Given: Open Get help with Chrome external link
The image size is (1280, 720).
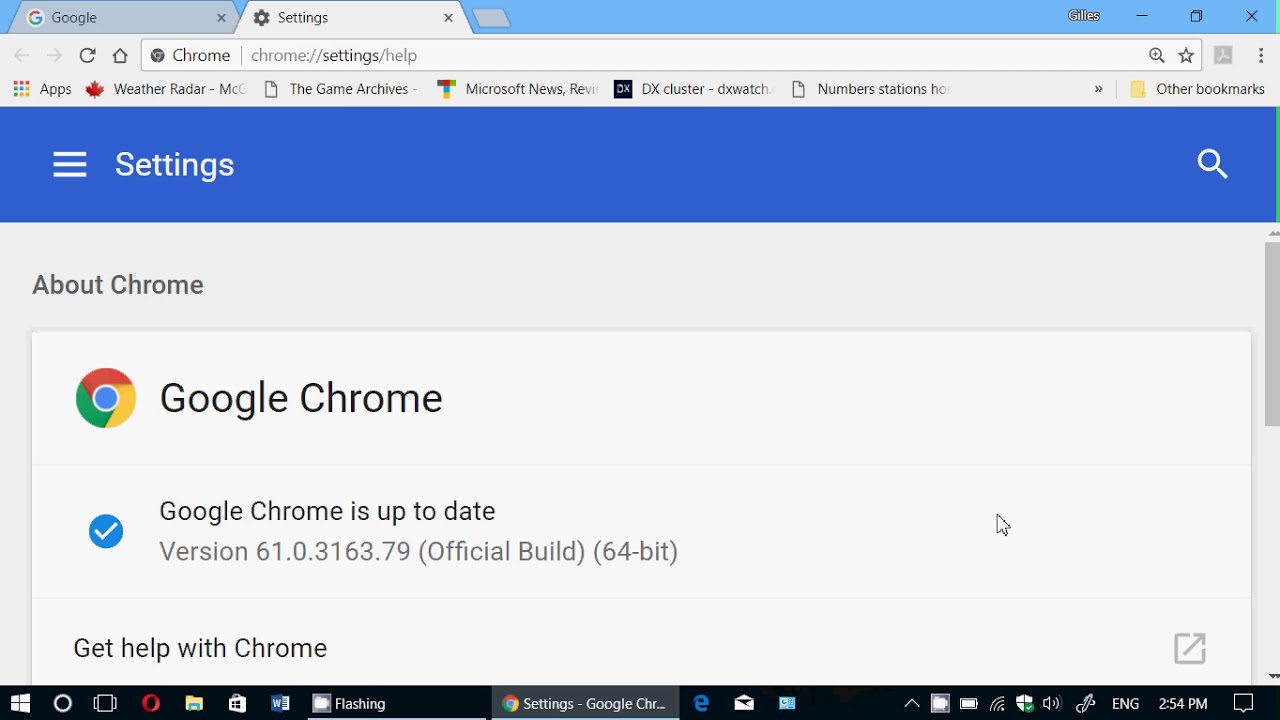Looking at the screenshot, I should tap(1189, 648).
